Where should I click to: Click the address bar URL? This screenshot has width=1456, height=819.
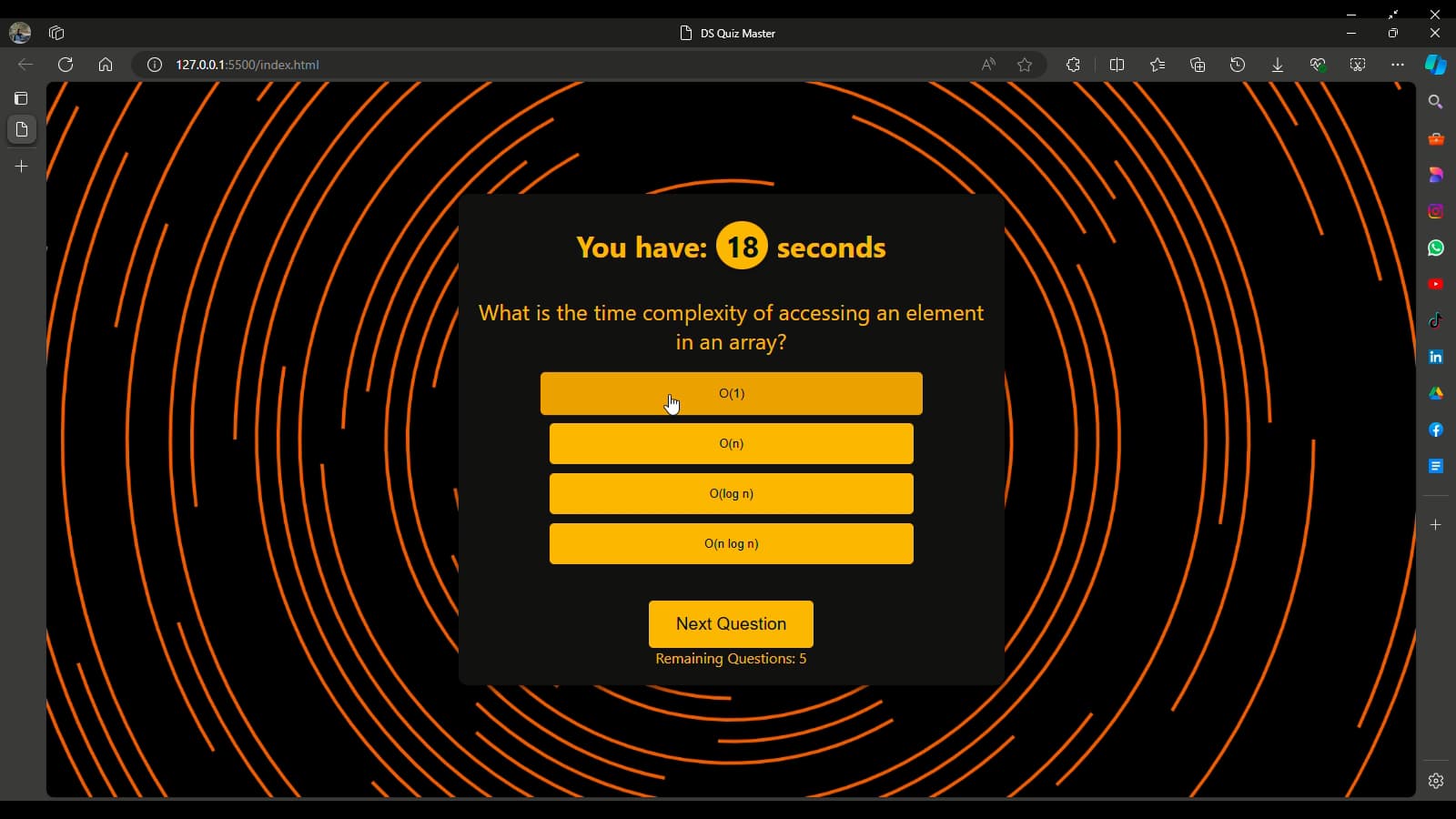click(248, 65)
